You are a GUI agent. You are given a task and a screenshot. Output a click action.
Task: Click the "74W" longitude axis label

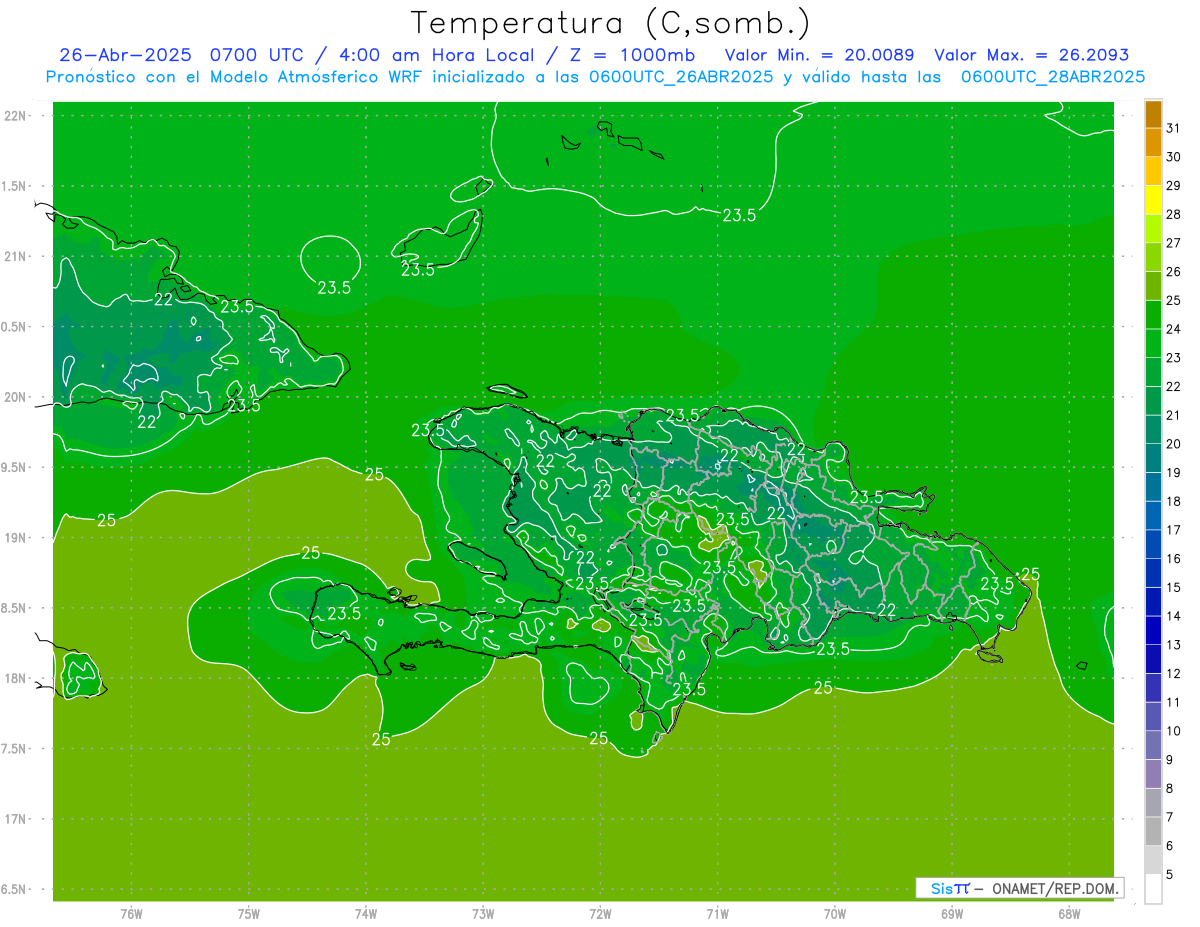pos(366,913)
